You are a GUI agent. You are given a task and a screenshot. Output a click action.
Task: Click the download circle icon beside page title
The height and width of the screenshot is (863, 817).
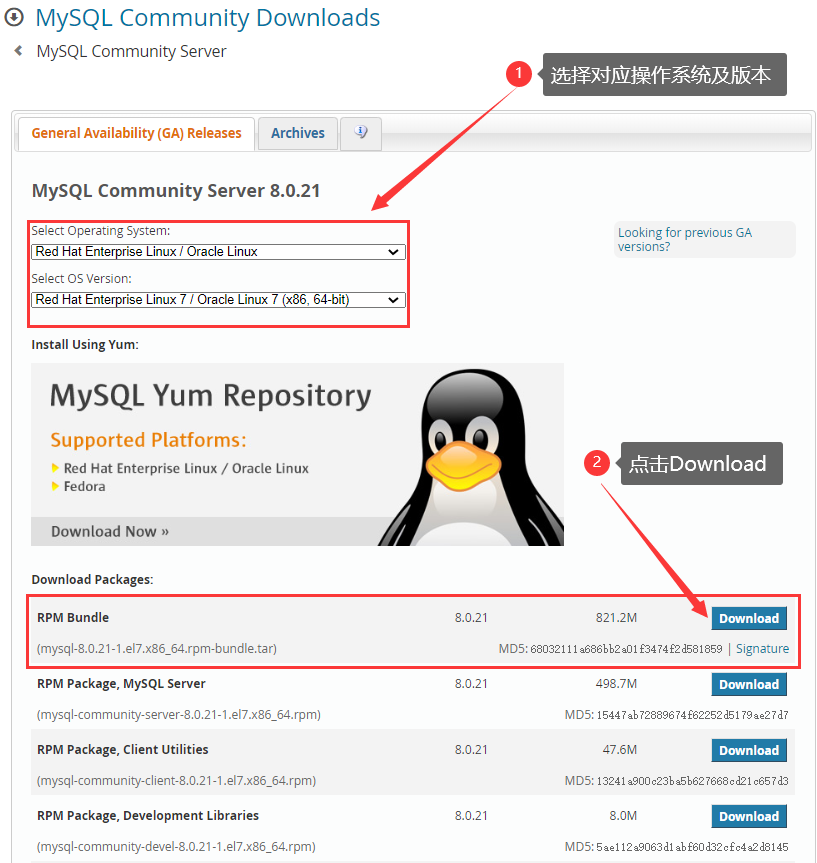tap(14, 18)
